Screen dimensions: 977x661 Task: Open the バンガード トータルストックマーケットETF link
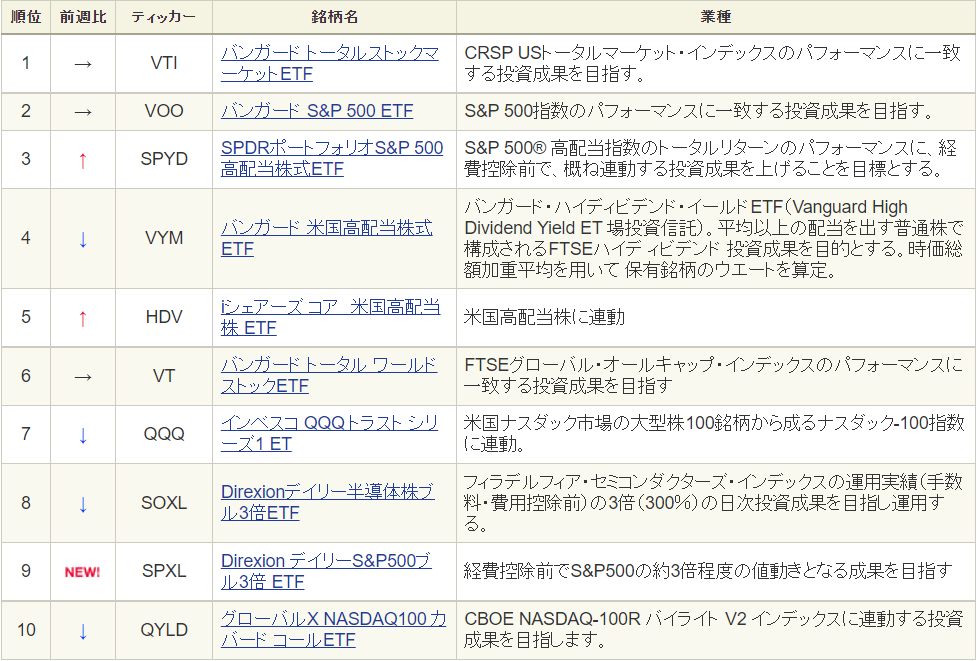coord(330,64)
